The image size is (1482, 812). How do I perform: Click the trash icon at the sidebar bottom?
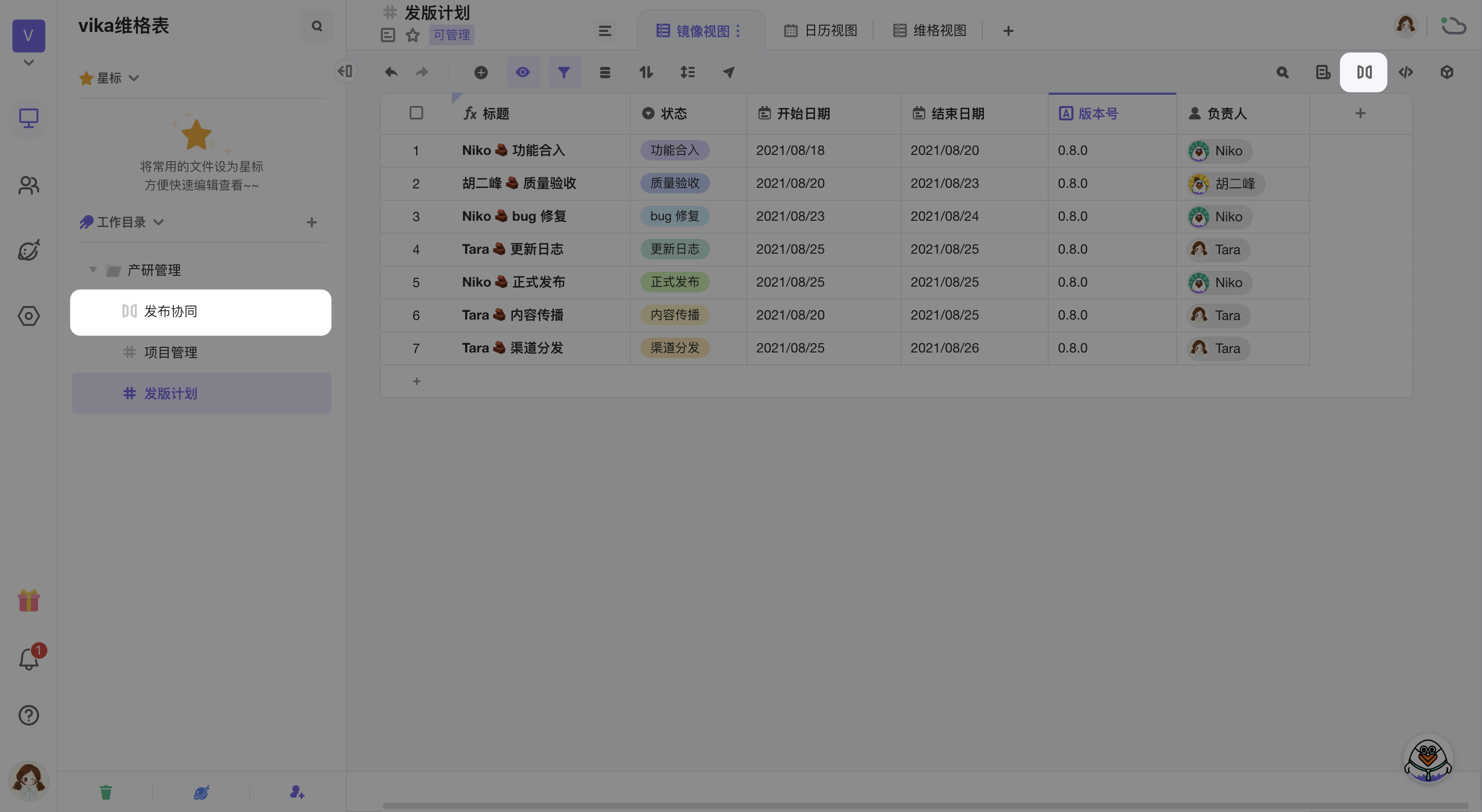[x=106, y=792]
